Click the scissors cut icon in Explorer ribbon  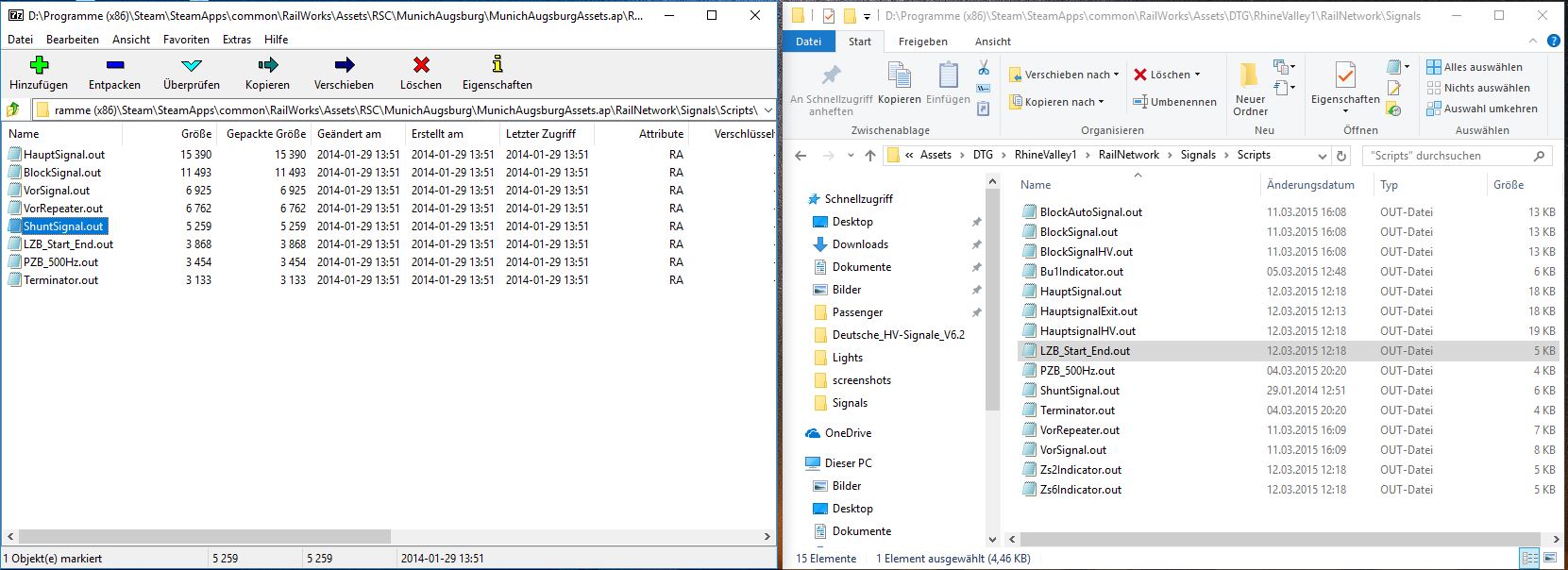983,68
